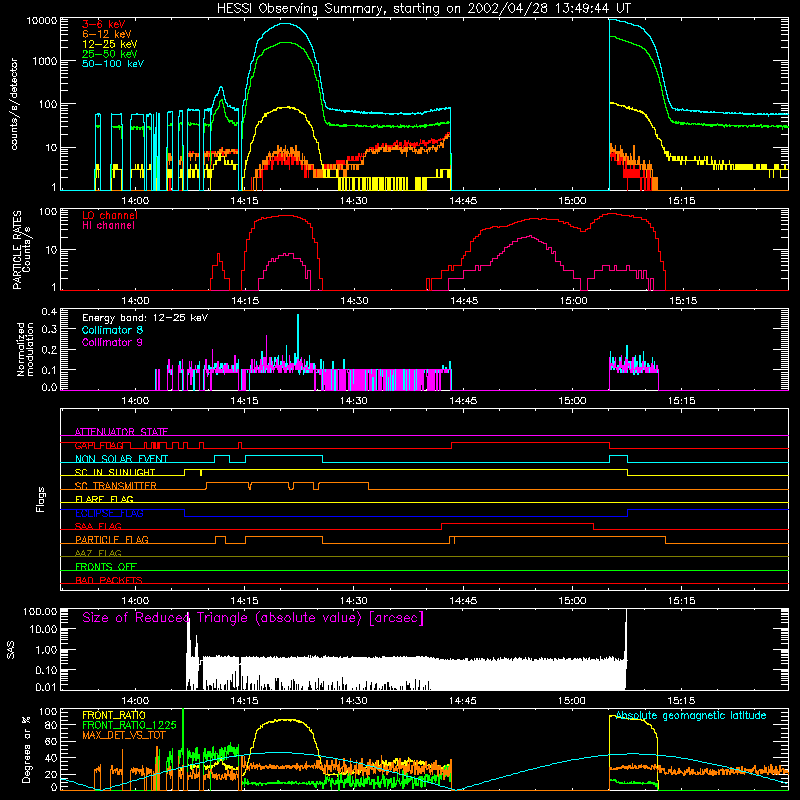800x800 pixels.
Task: Click the counts/s/detector axis title
Action: (14, 104)
